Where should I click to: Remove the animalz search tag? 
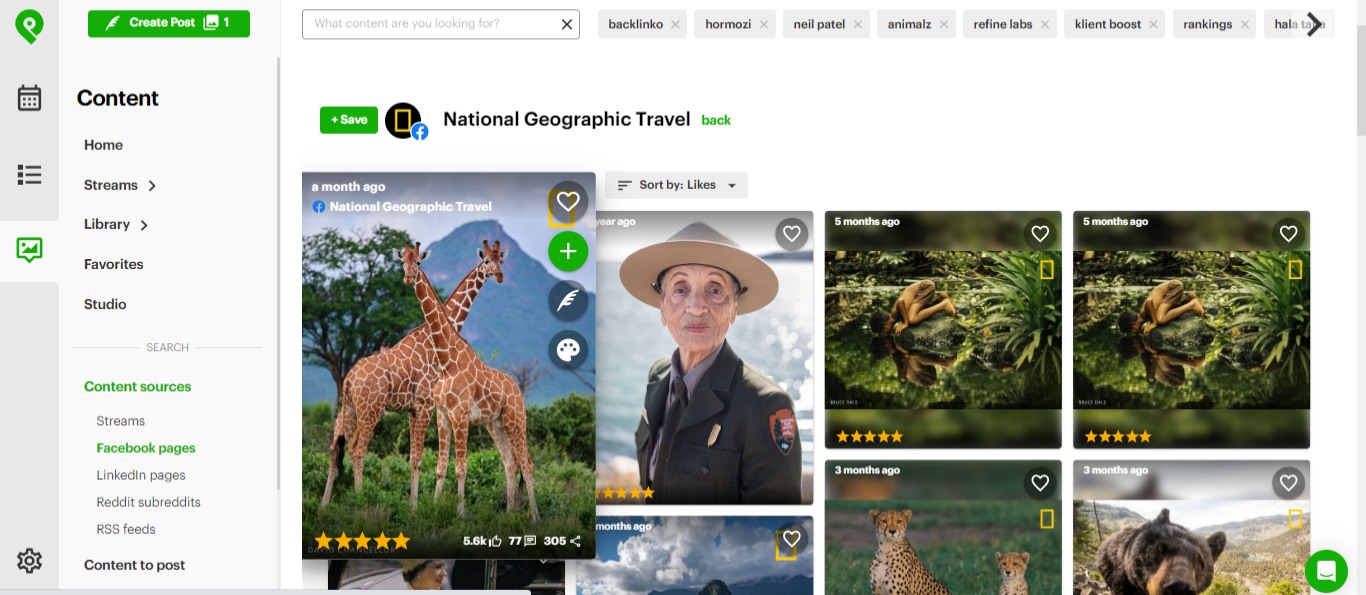(942, 24)
